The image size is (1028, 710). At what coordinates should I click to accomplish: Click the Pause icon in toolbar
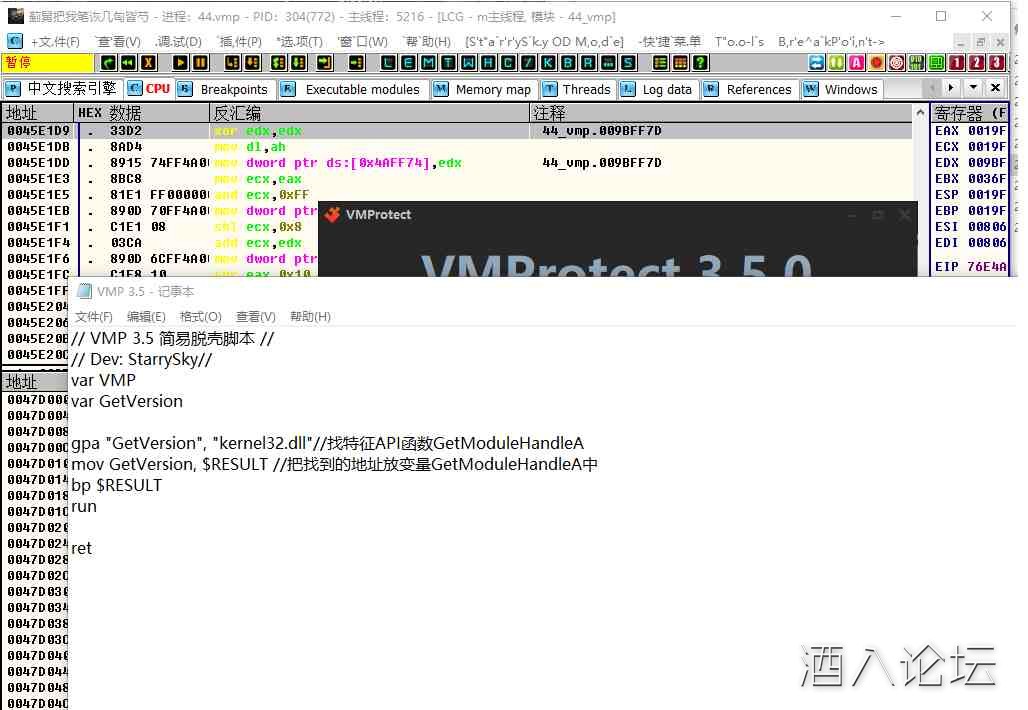pyautogui.click(x=201, y=63)
